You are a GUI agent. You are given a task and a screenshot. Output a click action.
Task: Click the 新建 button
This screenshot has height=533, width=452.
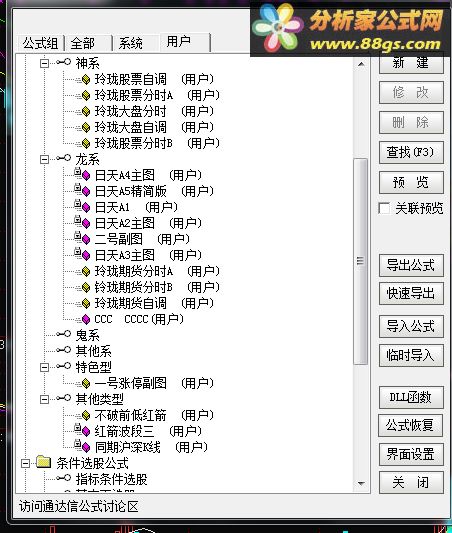click(x=411, y=63)
